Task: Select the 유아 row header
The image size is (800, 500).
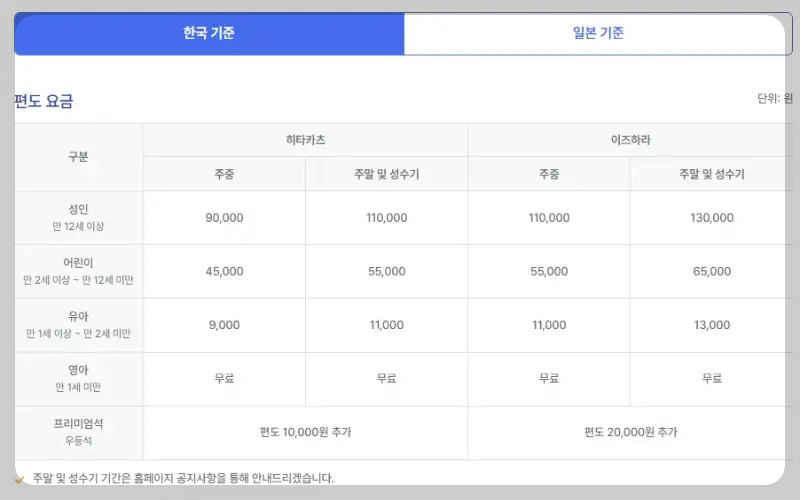Action: (x=79, y=325)
